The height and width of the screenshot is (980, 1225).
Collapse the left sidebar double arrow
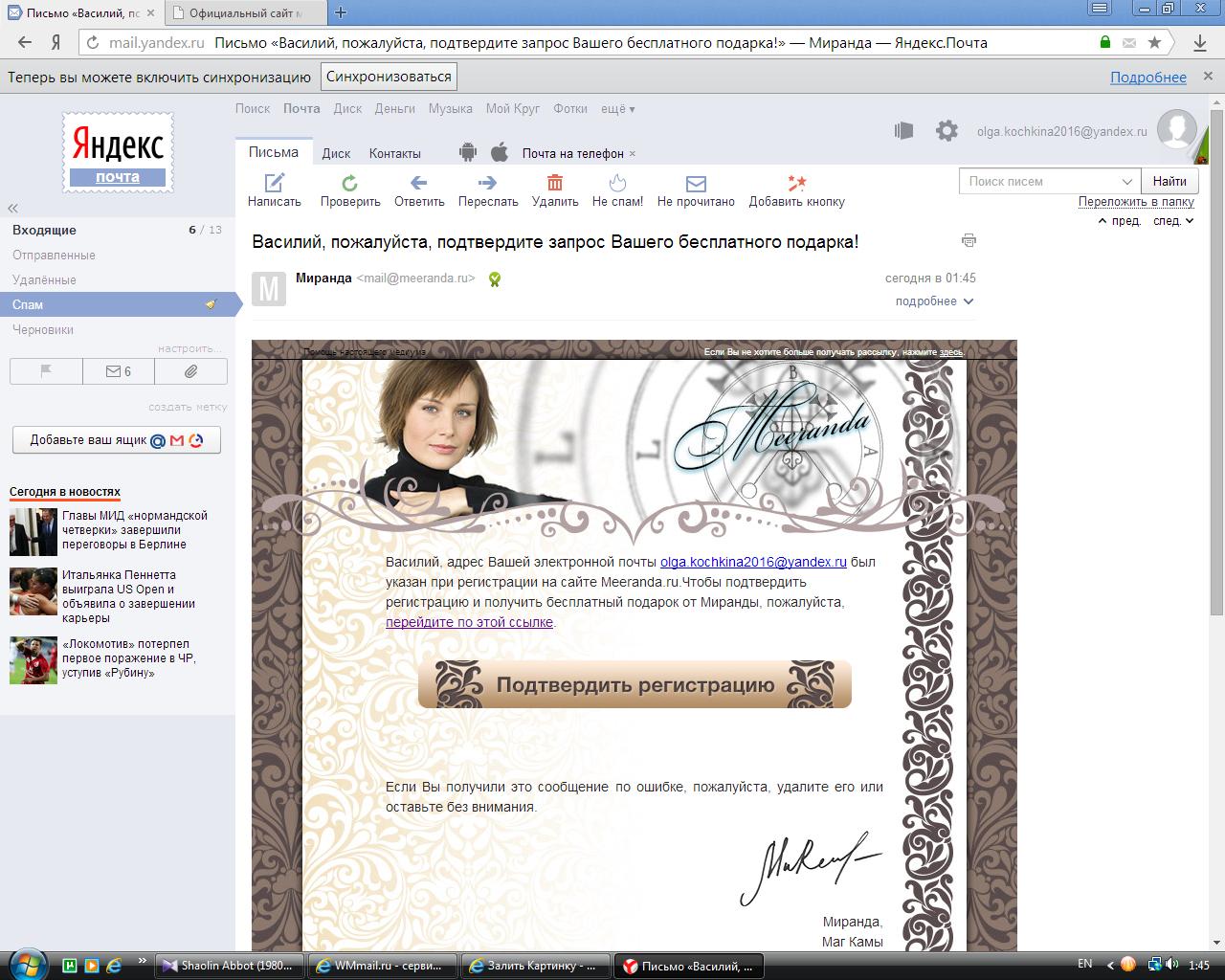pyautogui.click(x=13, y=208)
